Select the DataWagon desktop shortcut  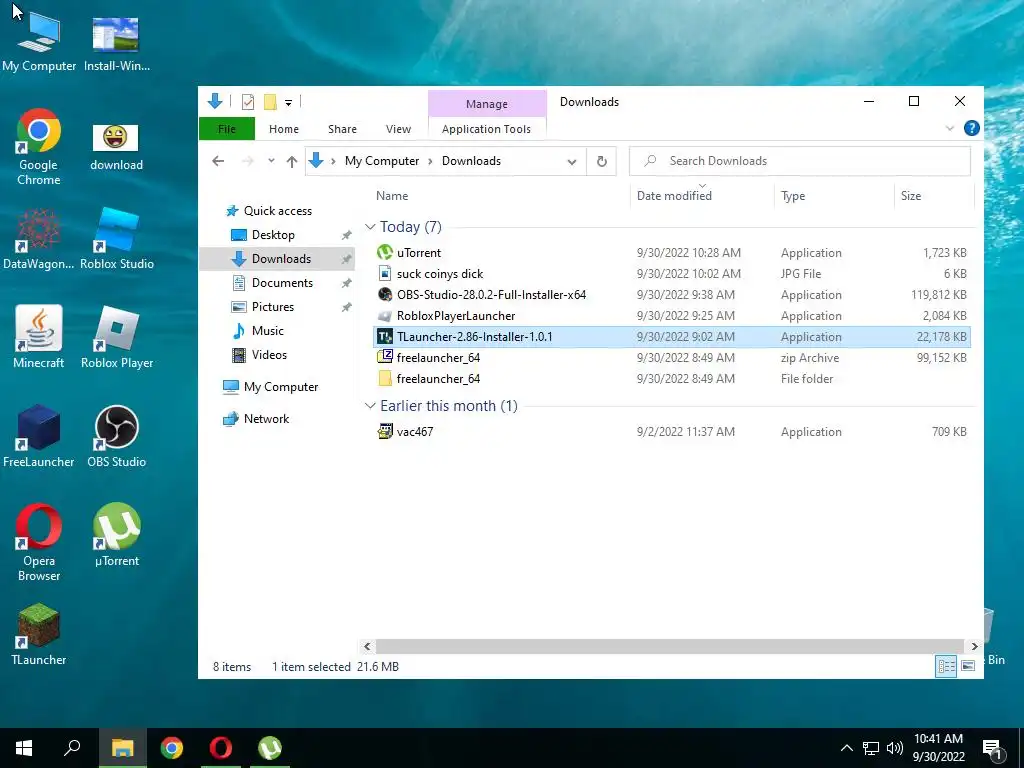[x=39, y=239]
